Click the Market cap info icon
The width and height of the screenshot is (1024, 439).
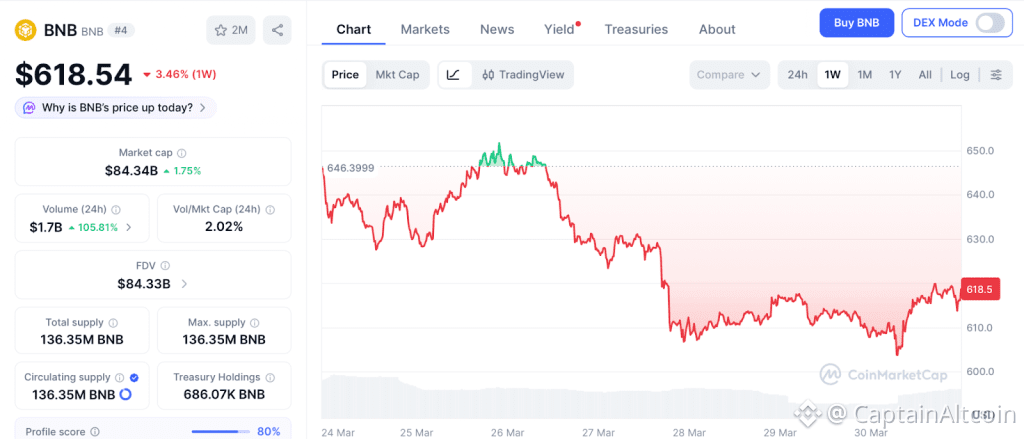click(181, 153)
